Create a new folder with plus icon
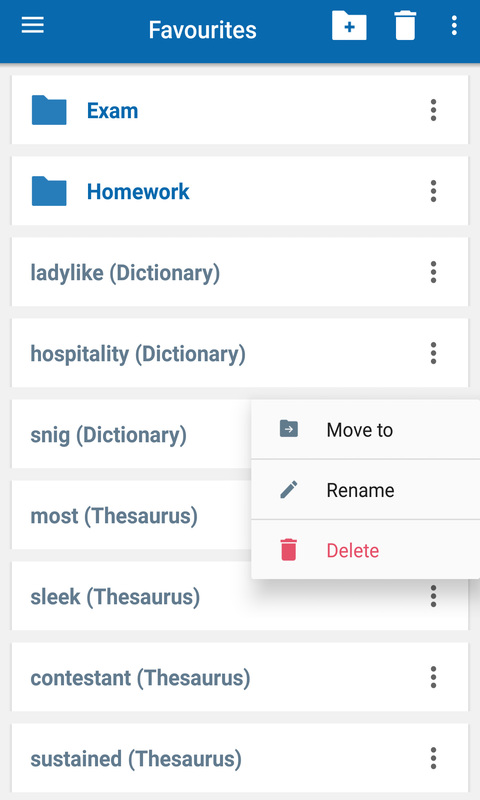Viewport: 480px width, 800px height. click(349, 25)
